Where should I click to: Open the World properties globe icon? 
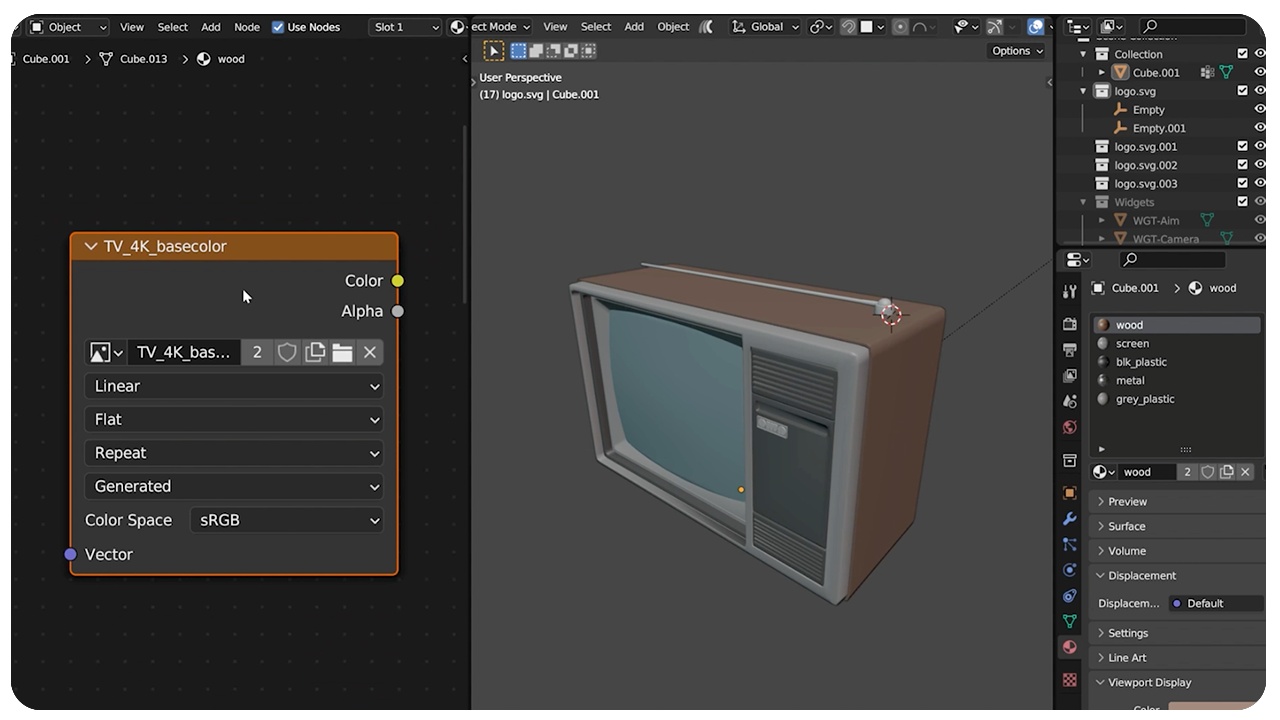1069,427
